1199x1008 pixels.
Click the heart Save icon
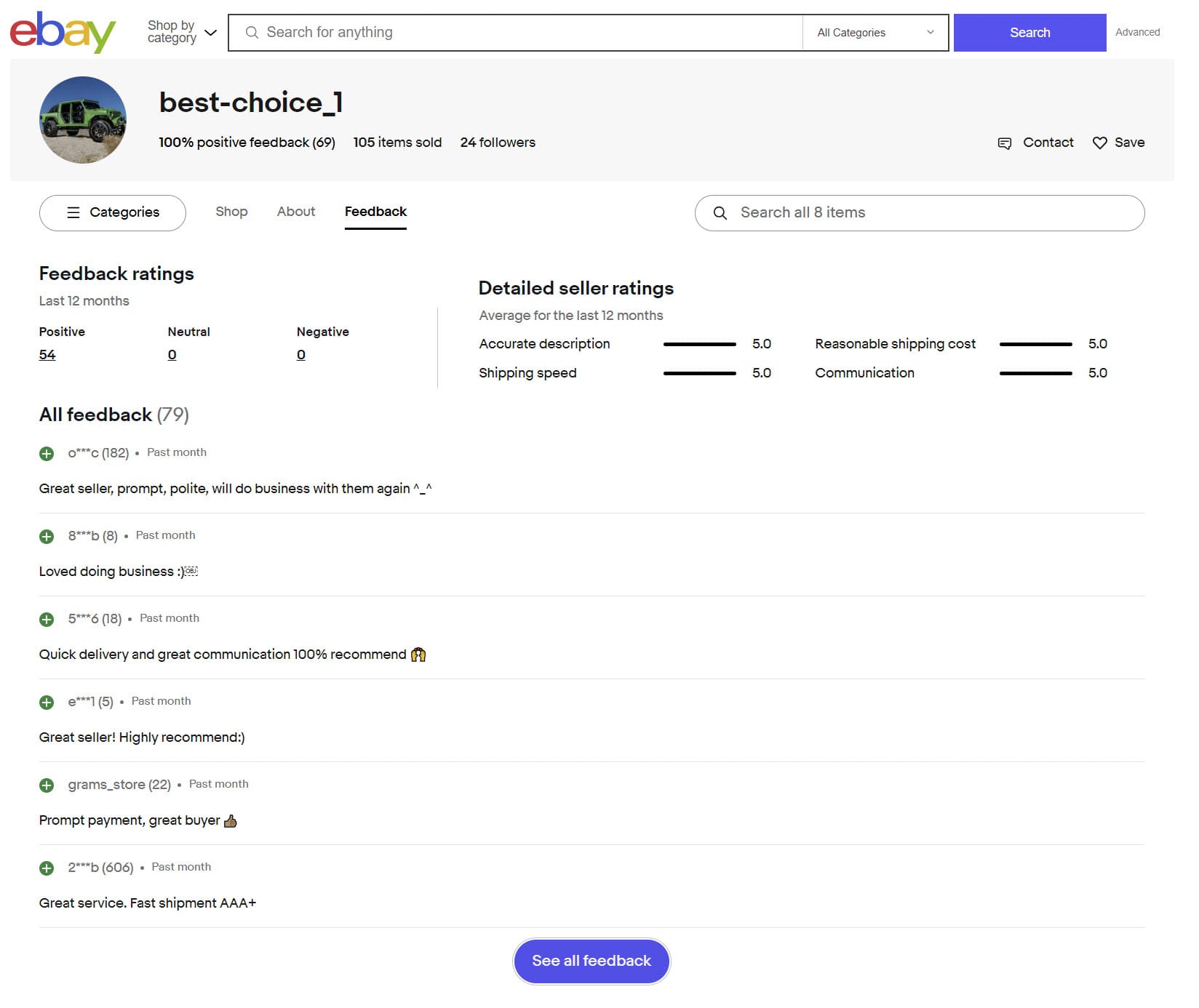(x=1099, y=143)
